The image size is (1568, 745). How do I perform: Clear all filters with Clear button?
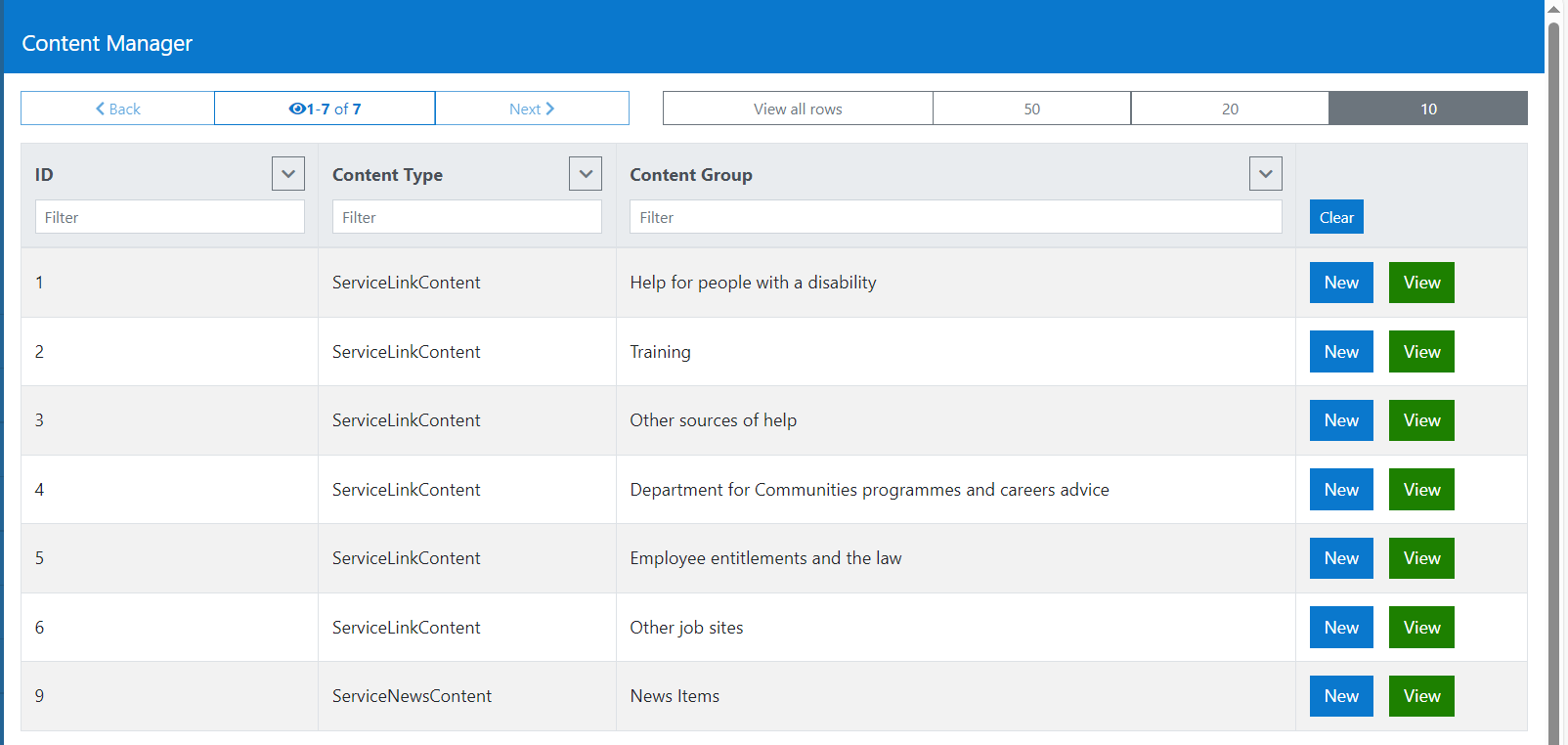[1336, 217]
